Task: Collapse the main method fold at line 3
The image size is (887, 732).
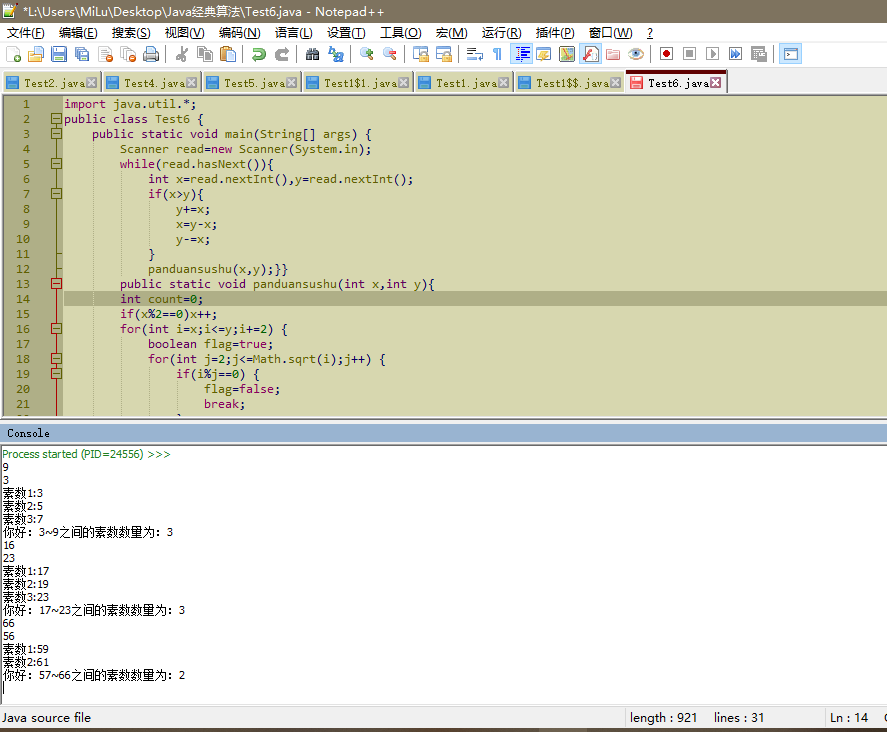Action: [x=56, y=134]
